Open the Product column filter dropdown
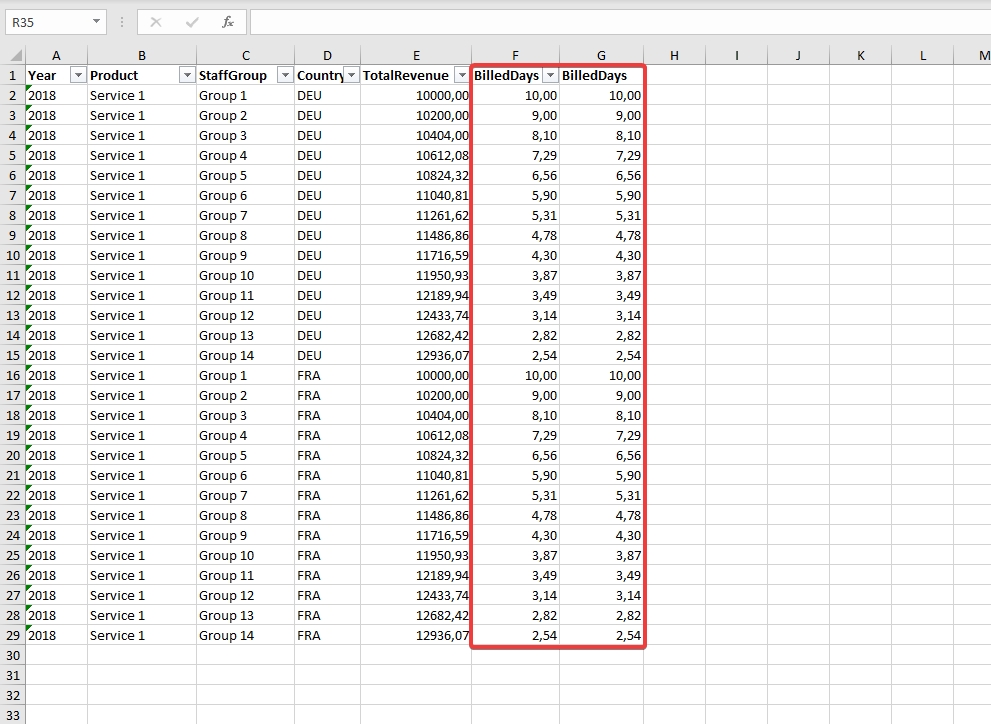 pyautogui.click(x=186, y=76)
